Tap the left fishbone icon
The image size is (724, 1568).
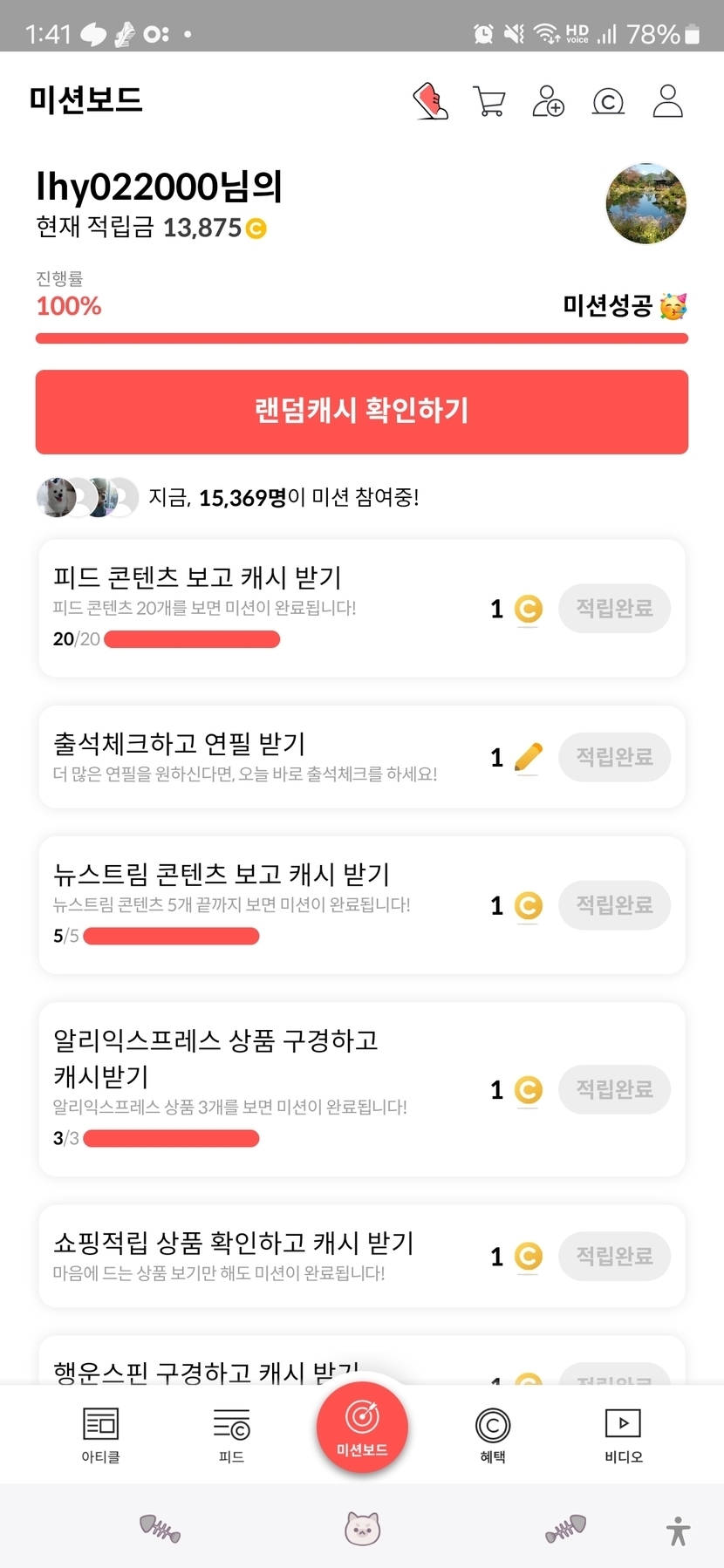pyautogui.click(x=161, y=1529)
